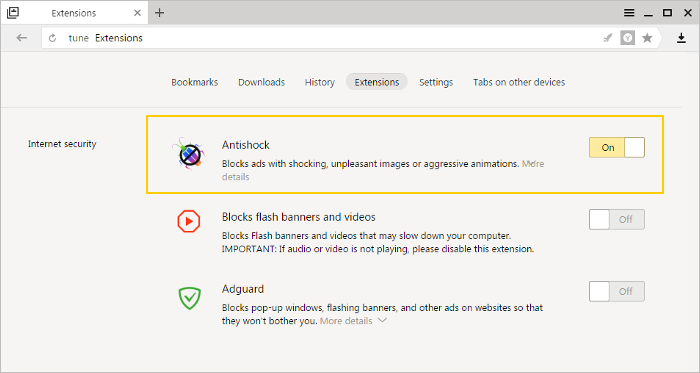
Task: Turn off the Antishock toggle
Action: [x=617, y=147]
